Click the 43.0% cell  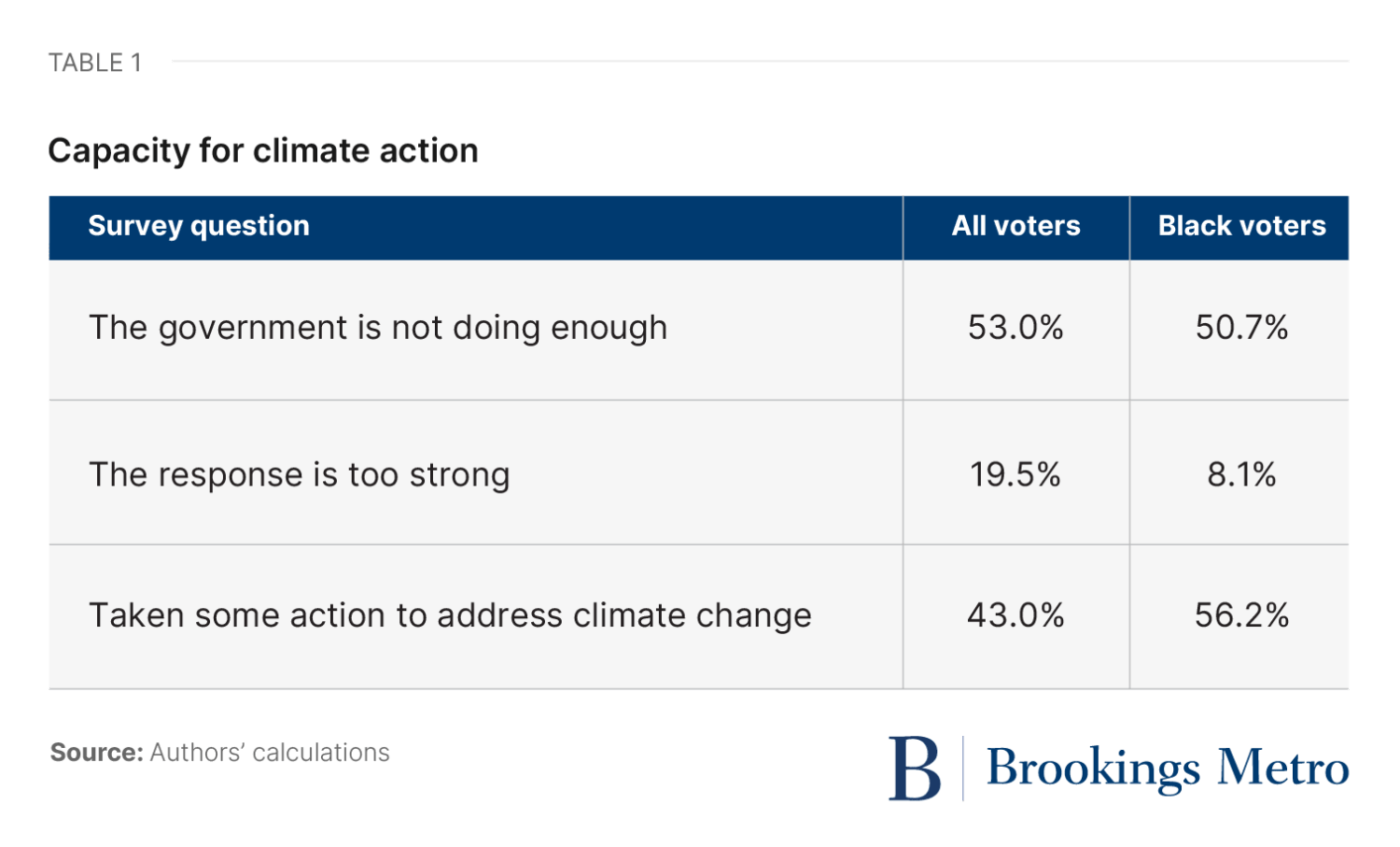click(1015, 615)
